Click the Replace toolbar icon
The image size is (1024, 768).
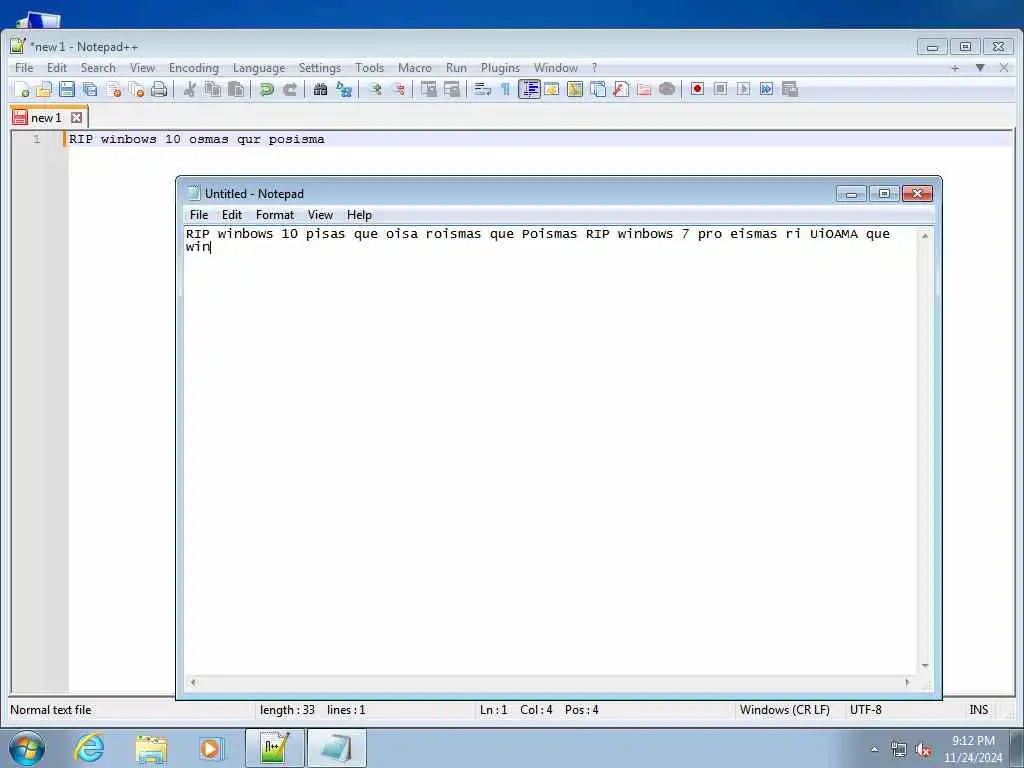pos(344,89)
